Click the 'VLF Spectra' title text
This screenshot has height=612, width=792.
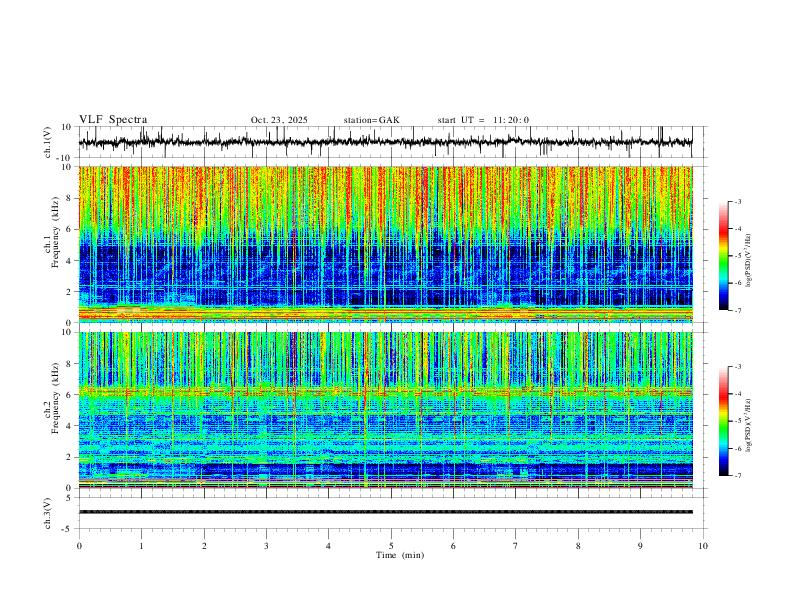[x=113, y=120]
